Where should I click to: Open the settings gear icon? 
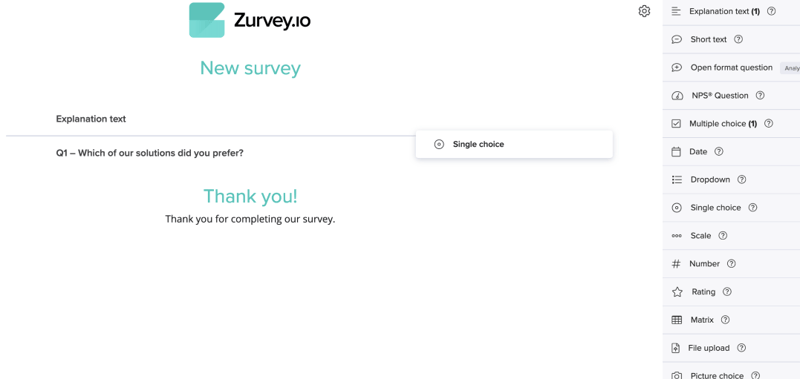pyautogui.click(x=644, y=11)
